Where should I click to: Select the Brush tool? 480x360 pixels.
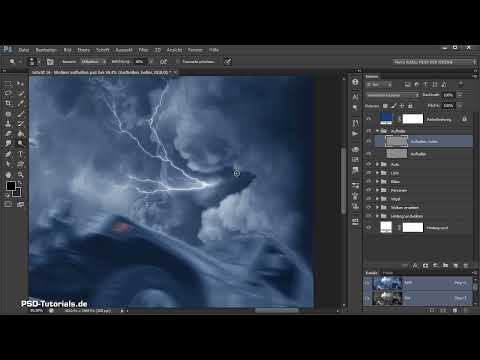(20, 114)
